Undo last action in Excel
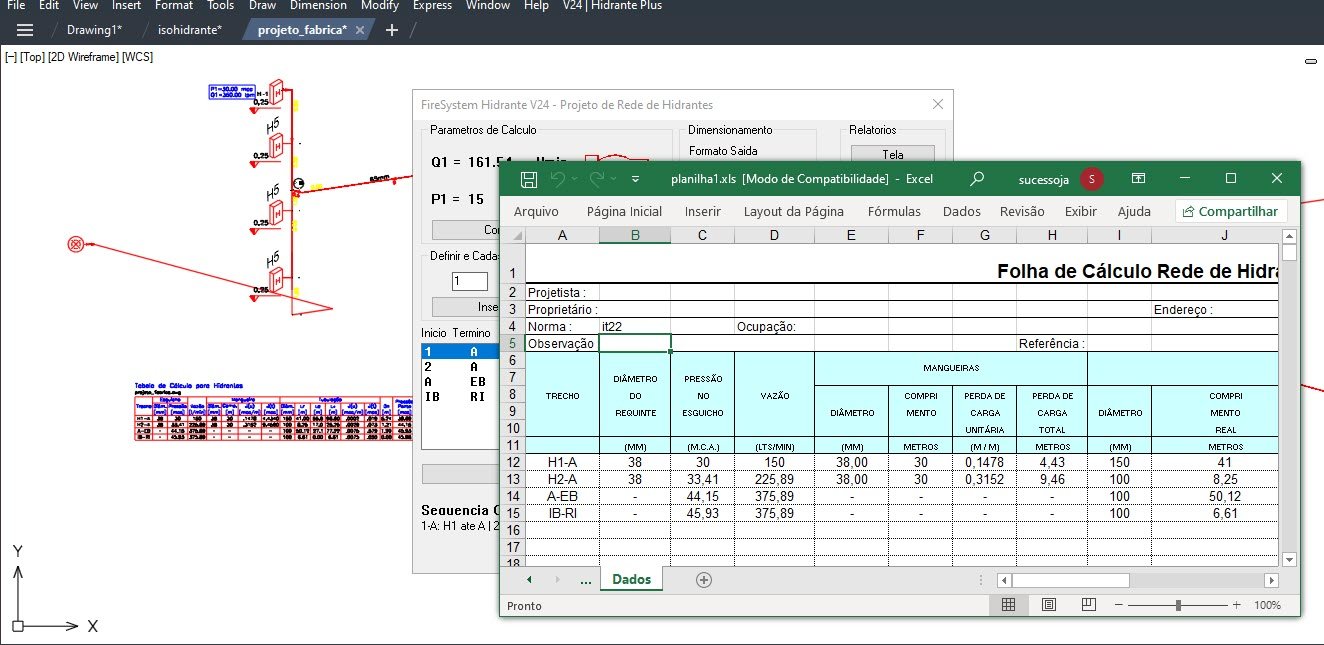Viewport: 1324px width, 645px height. click(x=558, y=179)
